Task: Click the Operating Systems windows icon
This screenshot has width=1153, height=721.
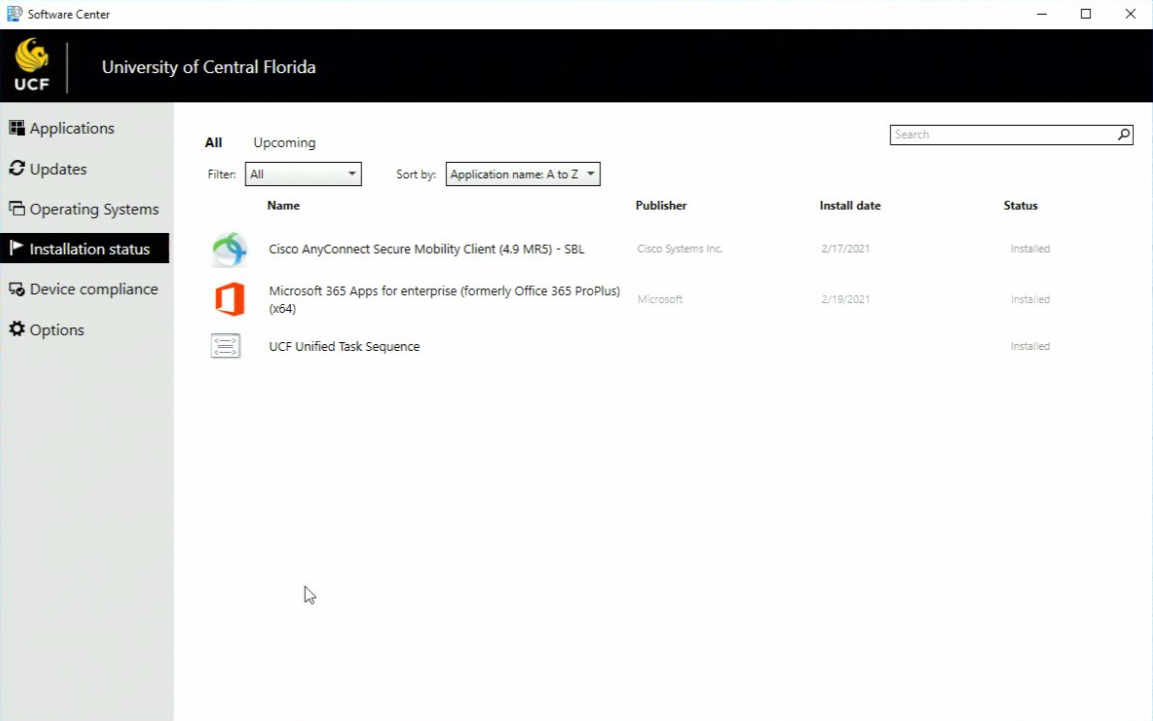Action: (x=16, y=209)
